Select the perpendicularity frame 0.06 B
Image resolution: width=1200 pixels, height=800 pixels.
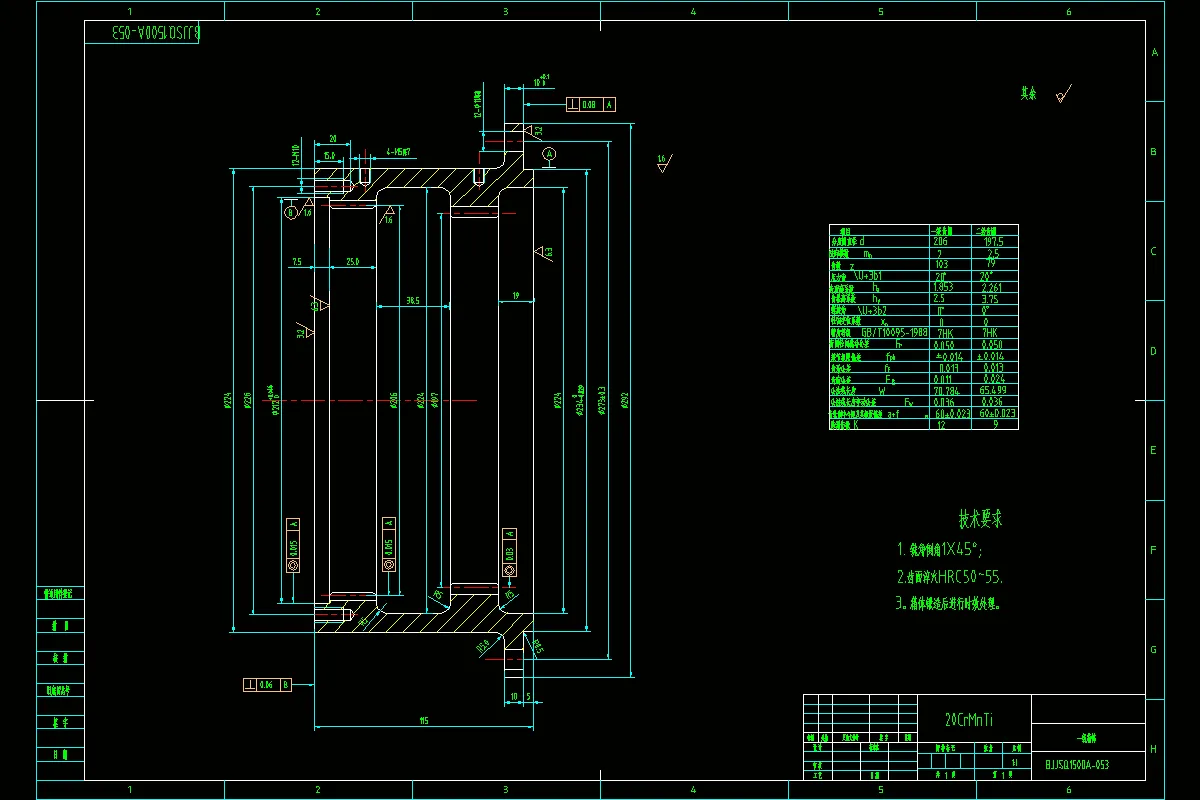click(267, 685)
